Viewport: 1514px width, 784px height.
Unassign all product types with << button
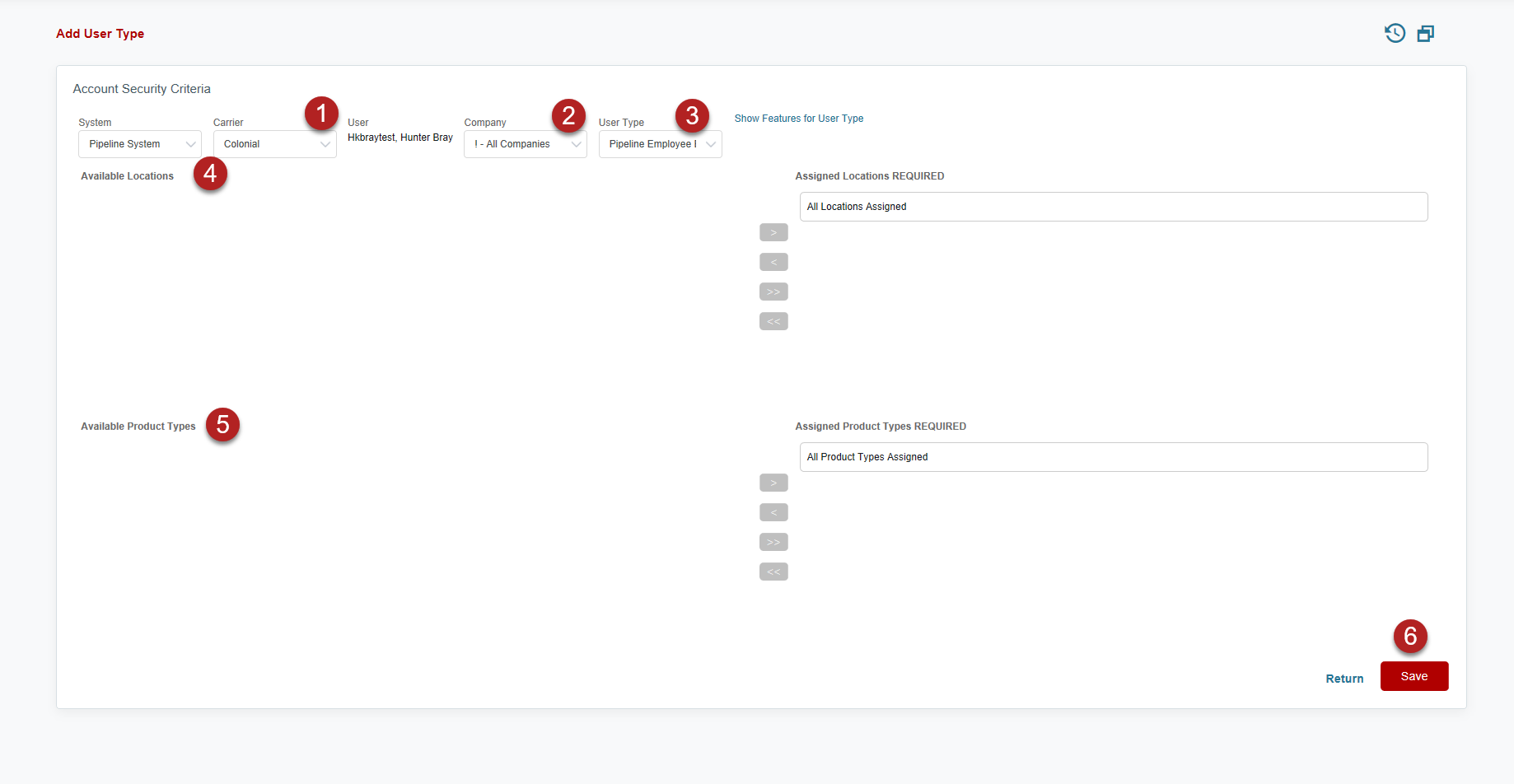pos(773,572)
